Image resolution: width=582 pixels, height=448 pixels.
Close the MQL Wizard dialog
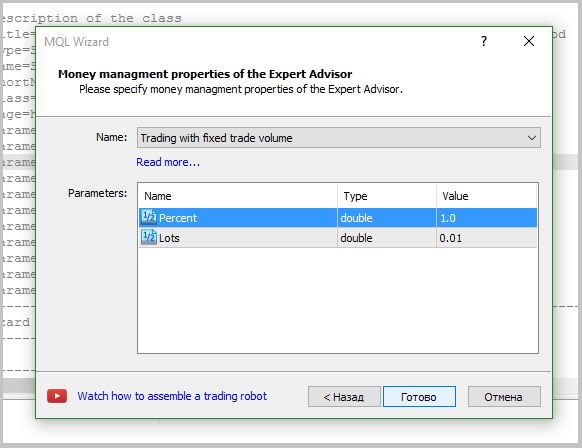[529, 41]
